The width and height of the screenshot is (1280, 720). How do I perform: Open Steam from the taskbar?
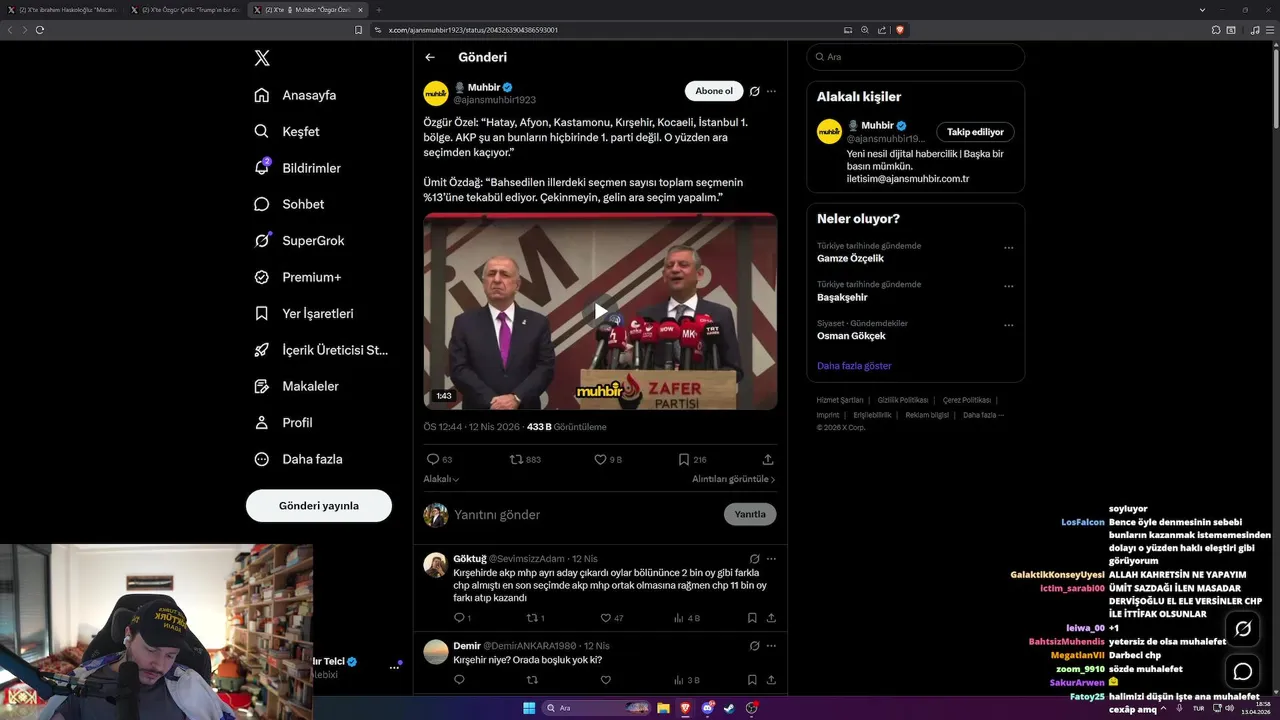[729, 708]
